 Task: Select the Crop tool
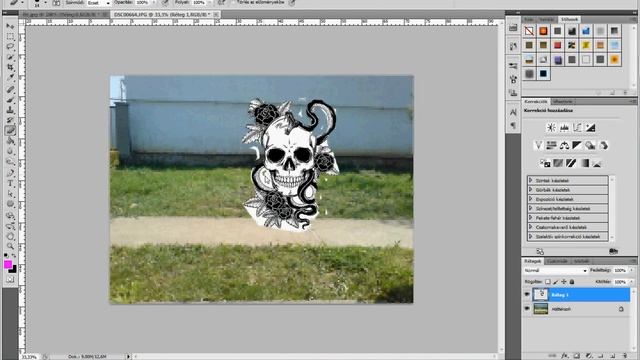pyautogui.click(x=10, y=67)
